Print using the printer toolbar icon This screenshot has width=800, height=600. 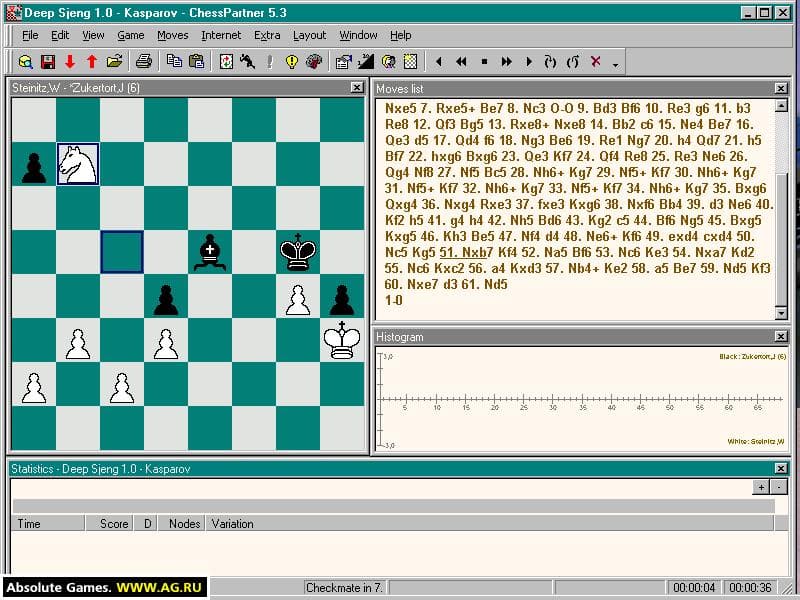144,62
